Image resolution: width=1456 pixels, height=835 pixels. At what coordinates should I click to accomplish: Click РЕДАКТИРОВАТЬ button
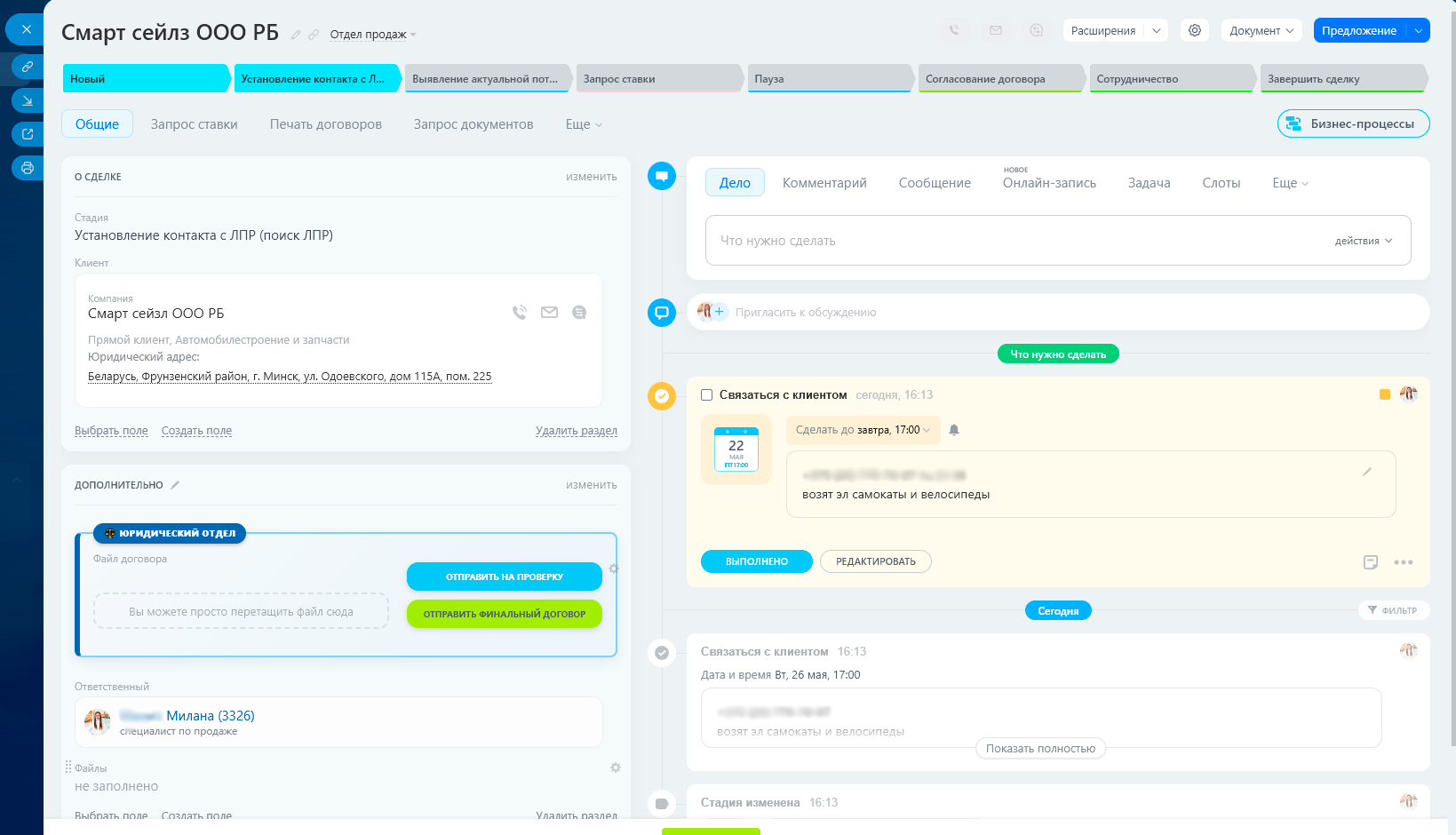point(875,561)
